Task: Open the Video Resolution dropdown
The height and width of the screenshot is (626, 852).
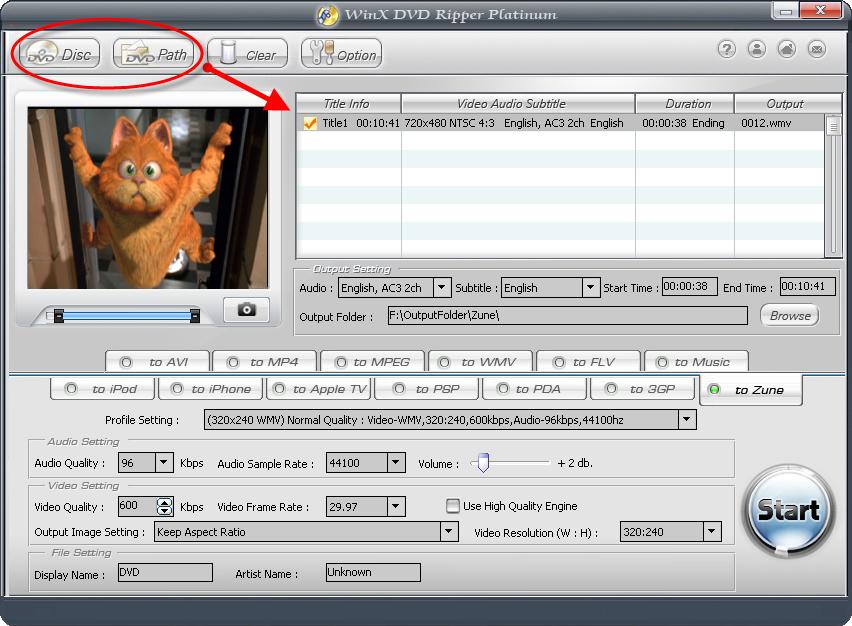Action: [x=711, y=532]
